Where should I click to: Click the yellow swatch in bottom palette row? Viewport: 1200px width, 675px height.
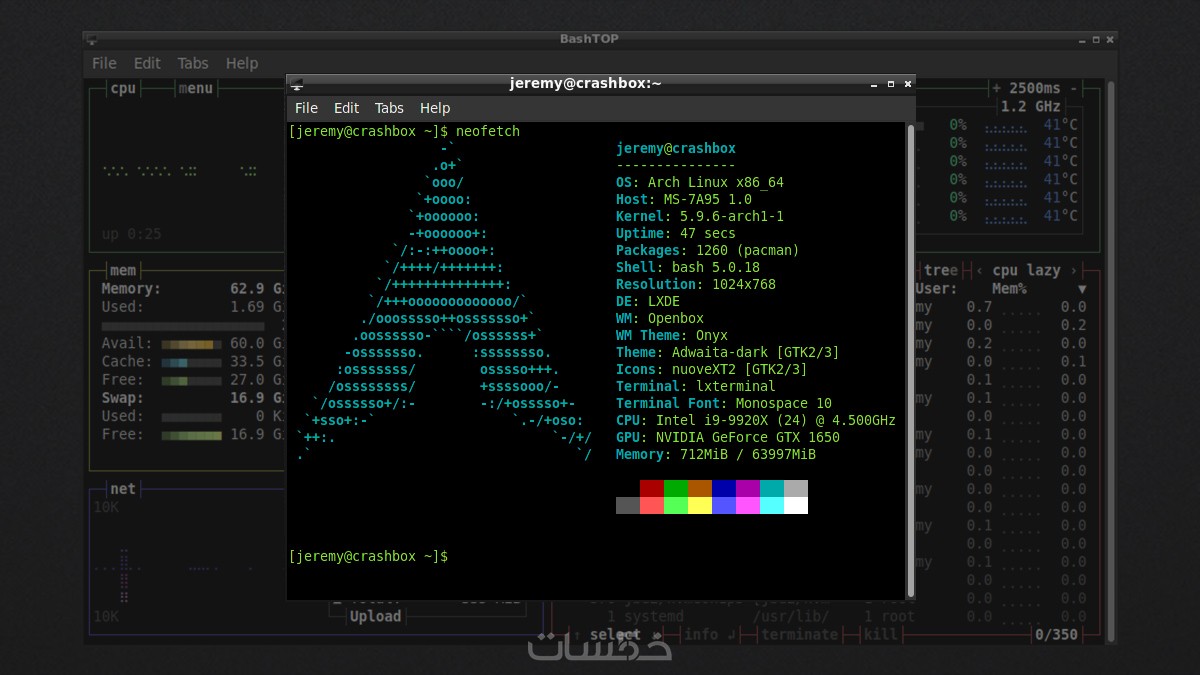click(700, 505)
